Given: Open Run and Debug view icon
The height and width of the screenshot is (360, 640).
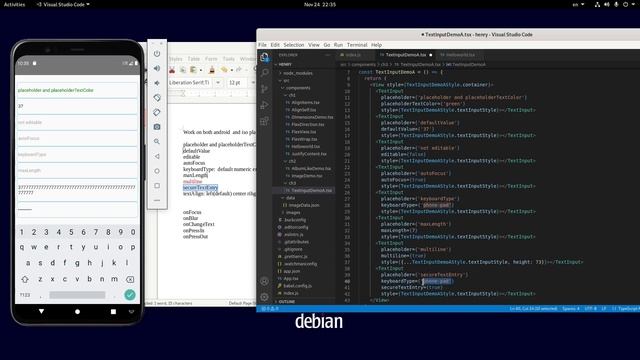Looking at the screenshot, I should 264,105.
